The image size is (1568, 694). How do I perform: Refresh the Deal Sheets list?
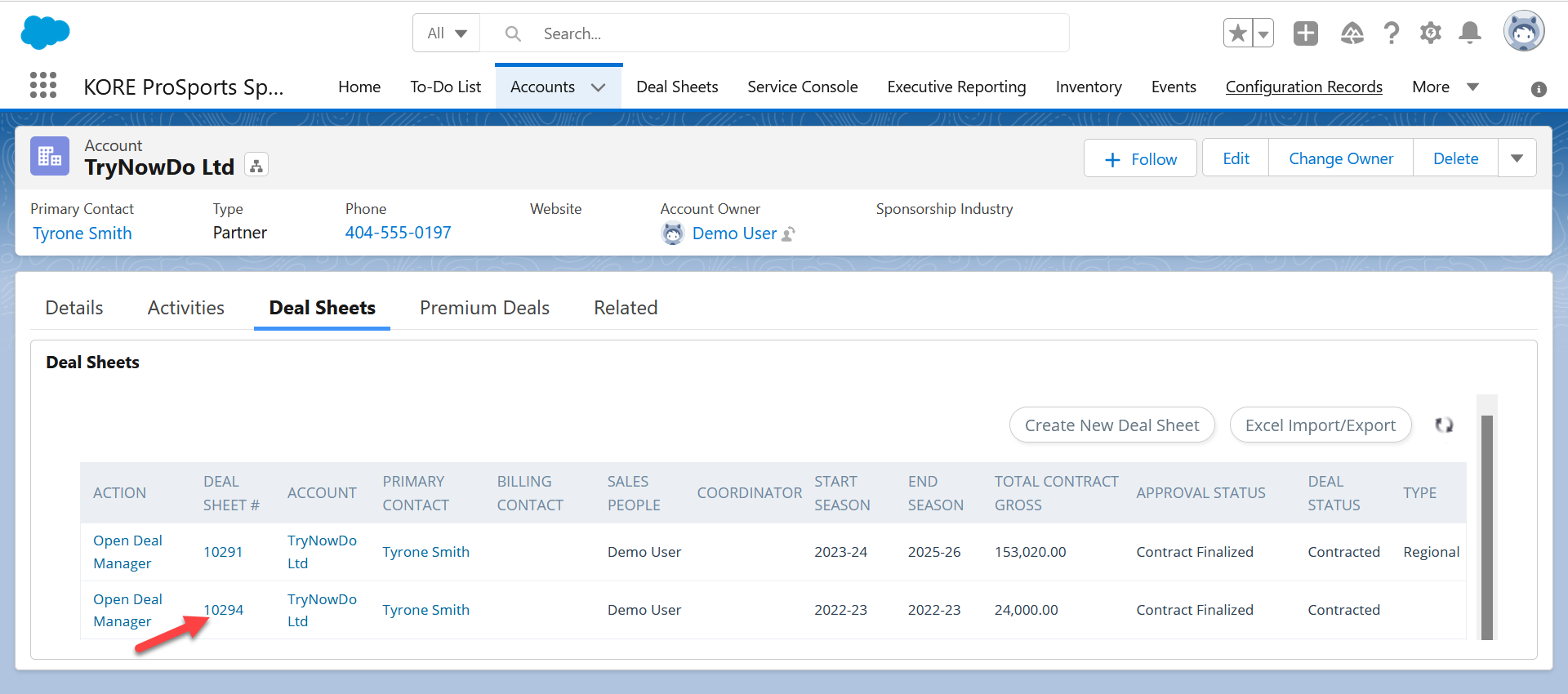[1444, 425]
